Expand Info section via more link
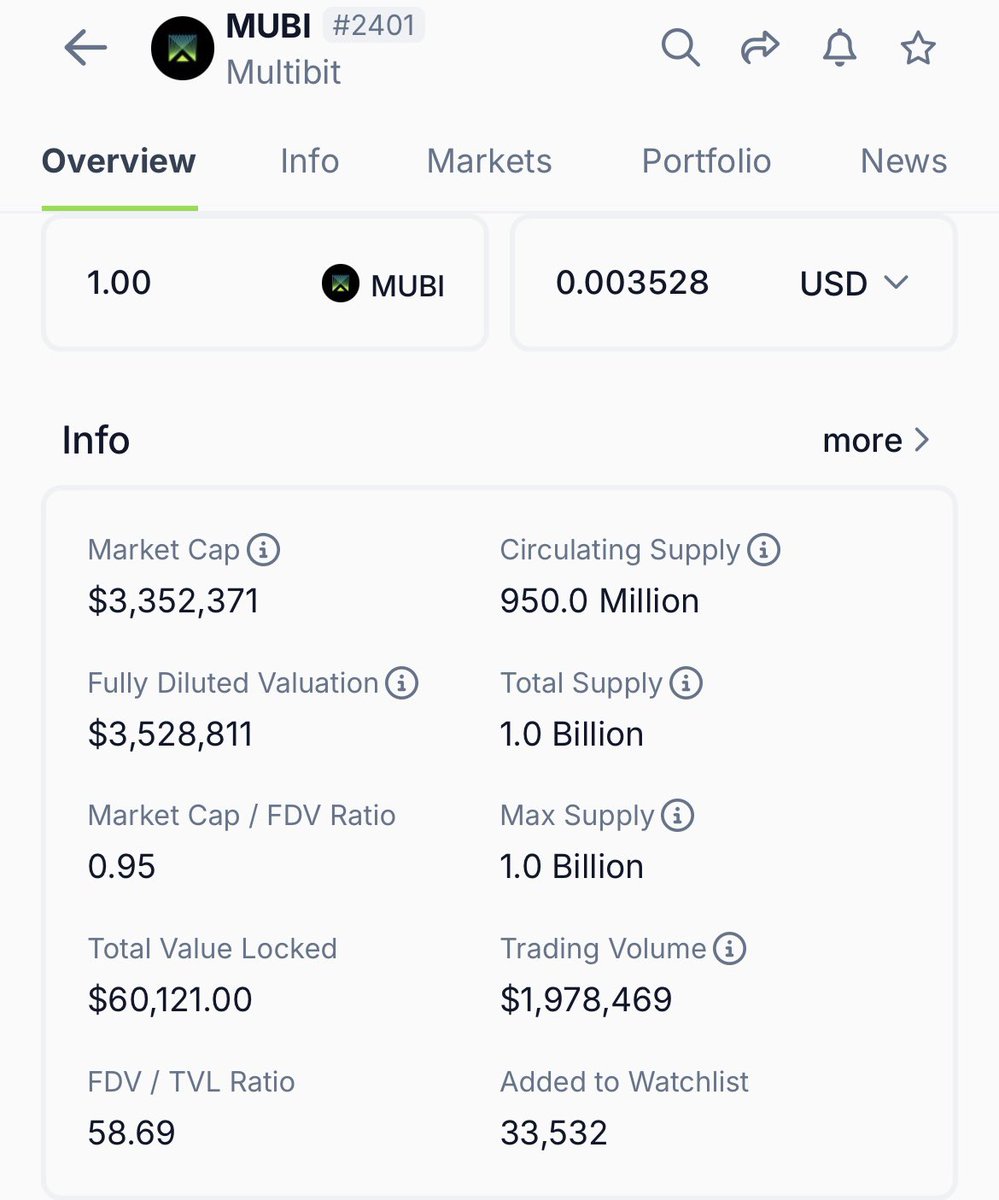Viewport: 999px width, 1200px height. point(876,440)
